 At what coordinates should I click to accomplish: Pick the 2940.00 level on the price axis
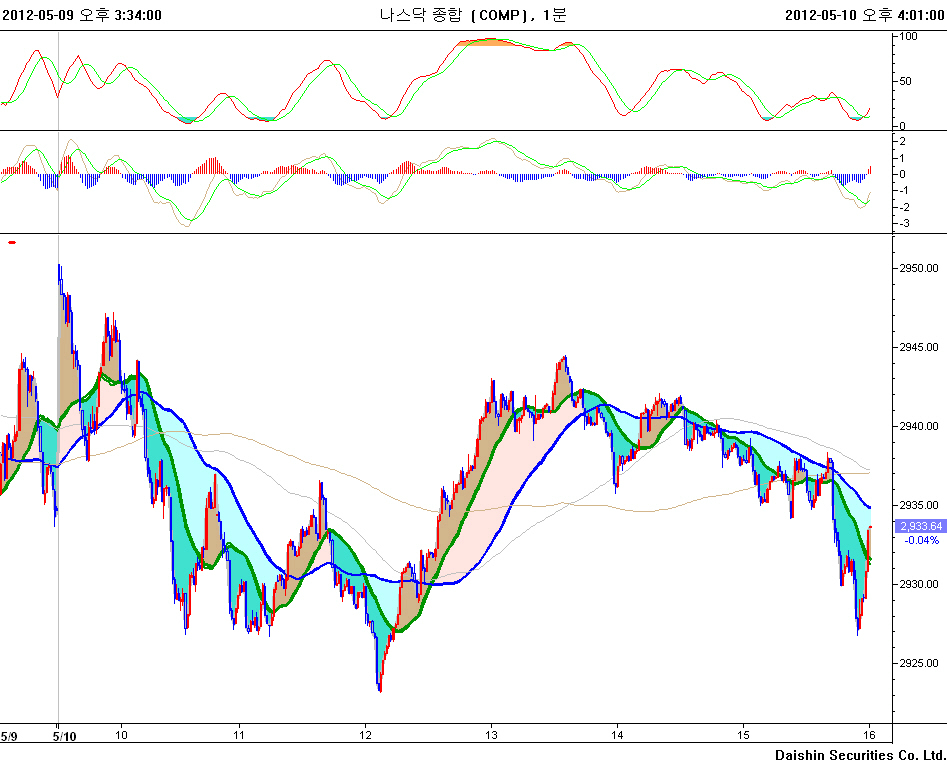[919, 427]
